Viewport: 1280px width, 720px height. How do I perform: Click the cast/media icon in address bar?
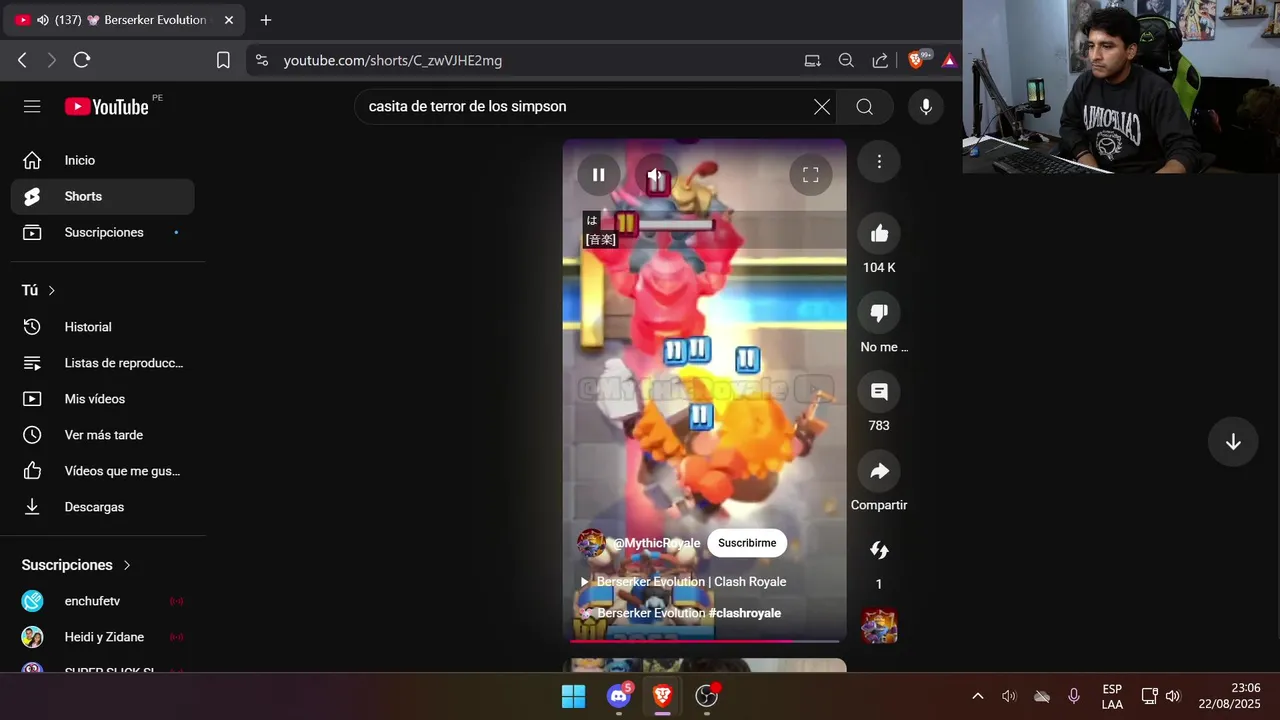pyautogui.click(x=813, y=60)
